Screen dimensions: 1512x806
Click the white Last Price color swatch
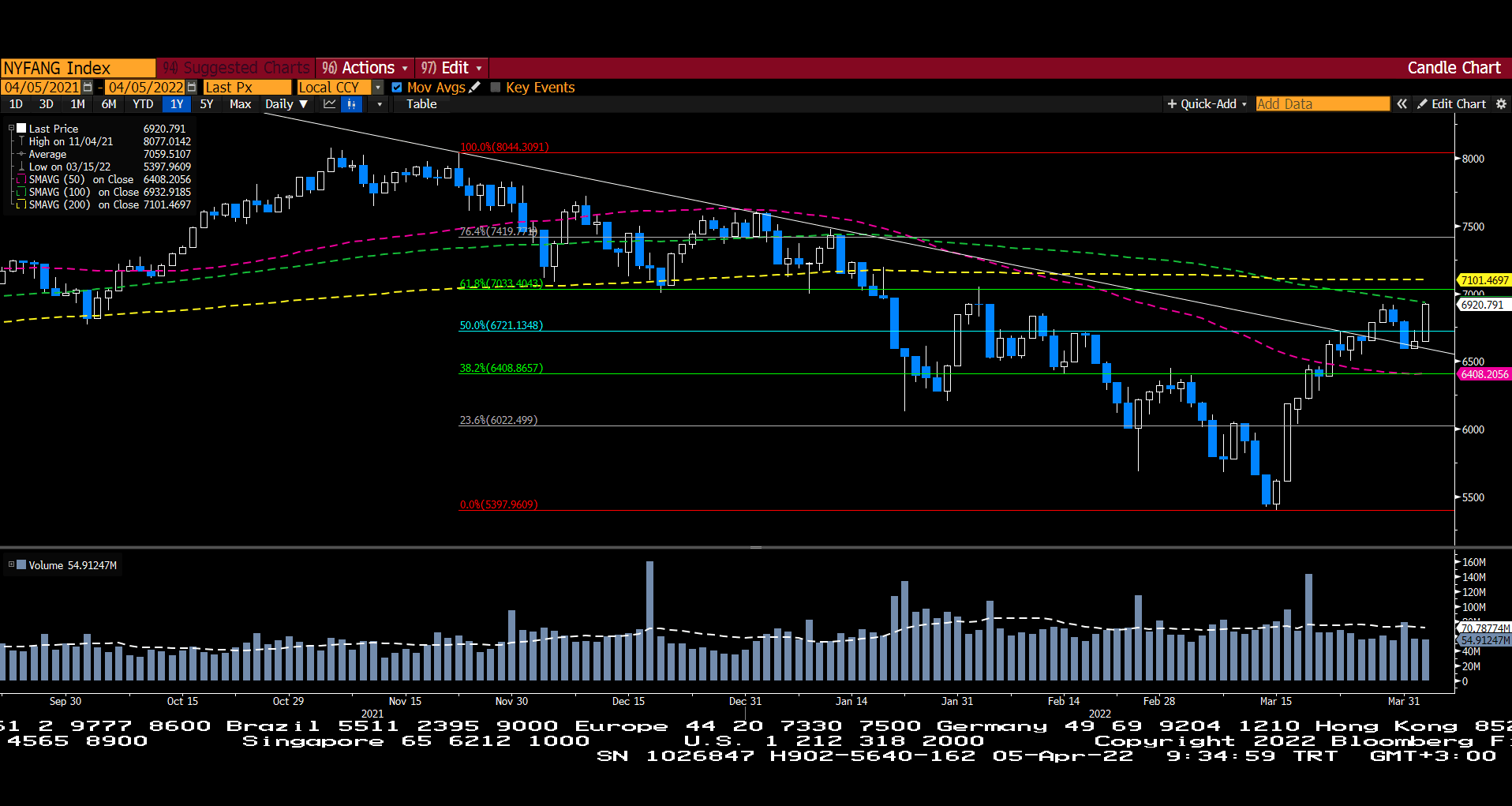pos(22,128)
